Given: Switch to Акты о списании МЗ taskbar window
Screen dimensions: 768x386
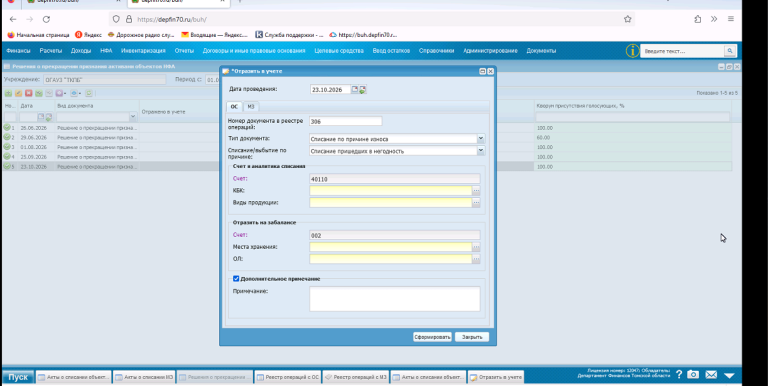Looking at the screenshot, I should [x=144, y=377].
